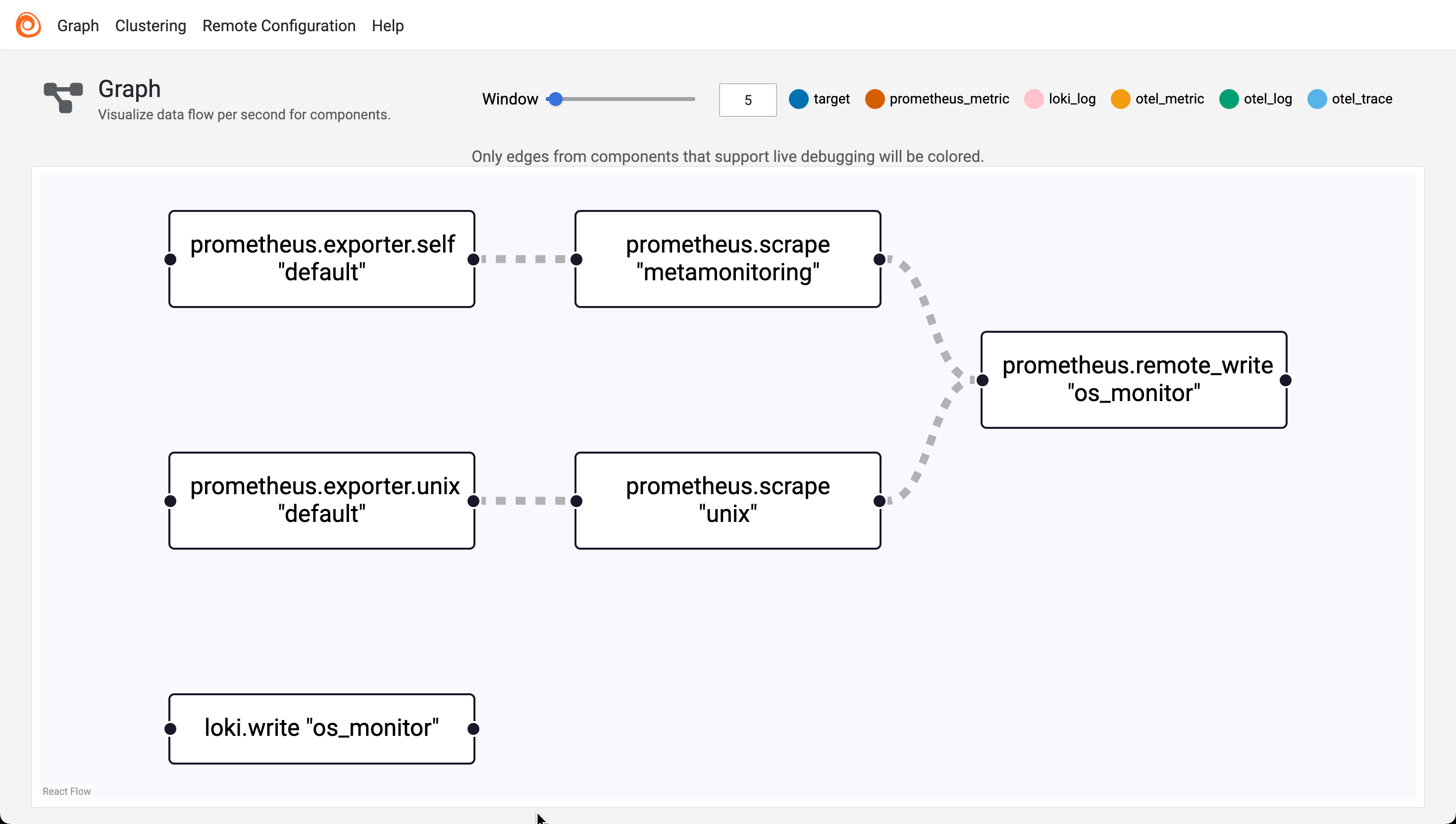The width and height of the screenshot is (1456, 824).
Task: Open the Graph menu item
Action: [x=78, y=25]
